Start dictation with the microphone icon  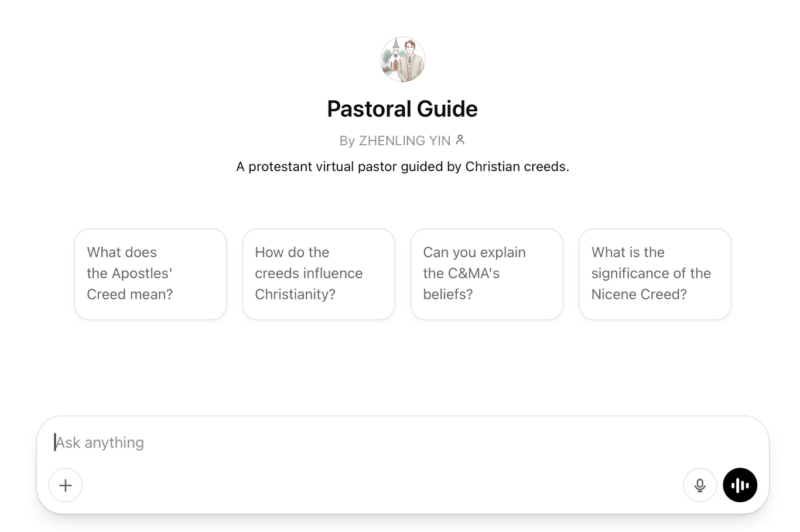(x=700, y=485)
